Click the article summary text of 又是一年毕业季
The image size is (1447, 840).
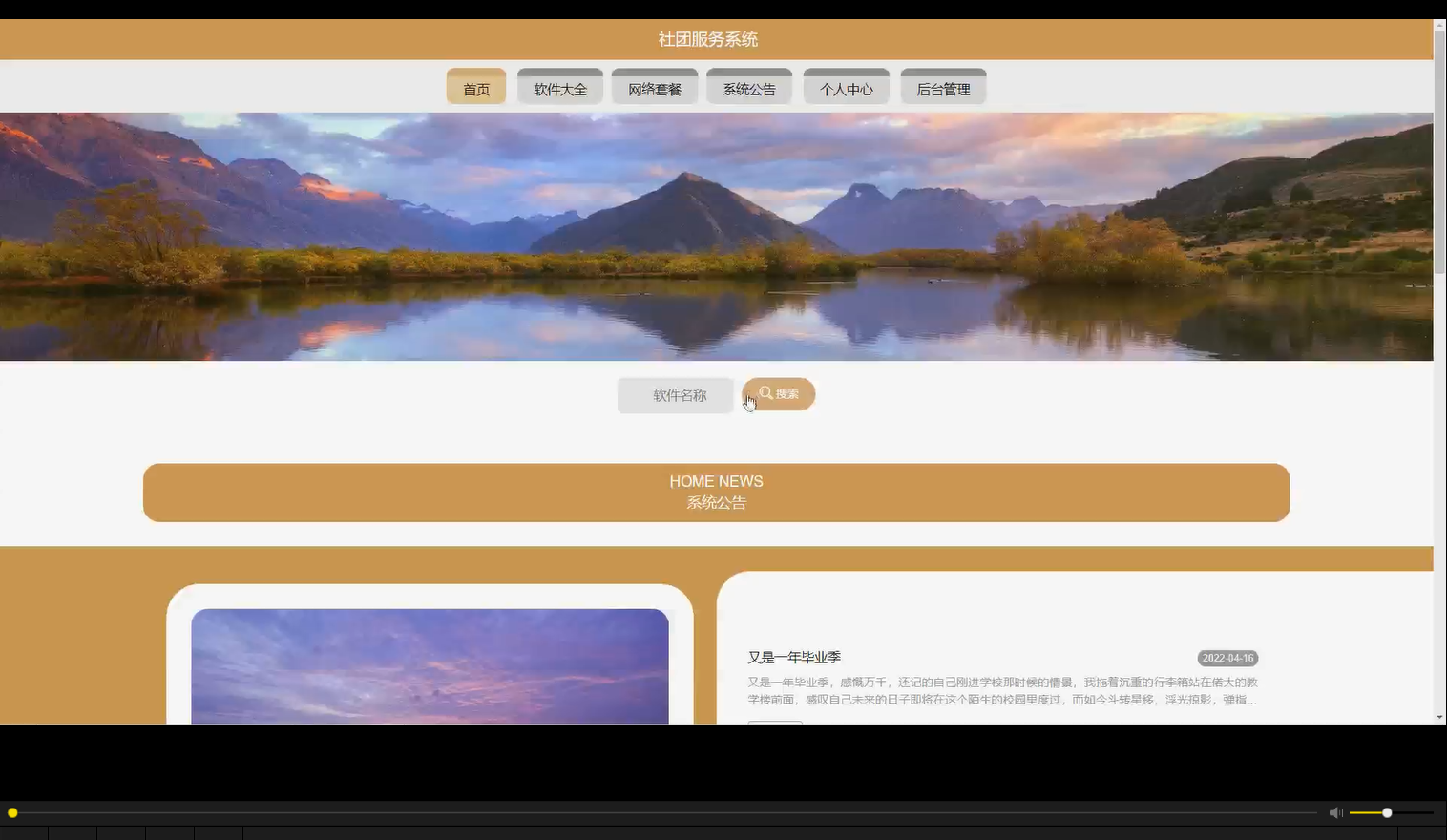[x=1002, y=691]
